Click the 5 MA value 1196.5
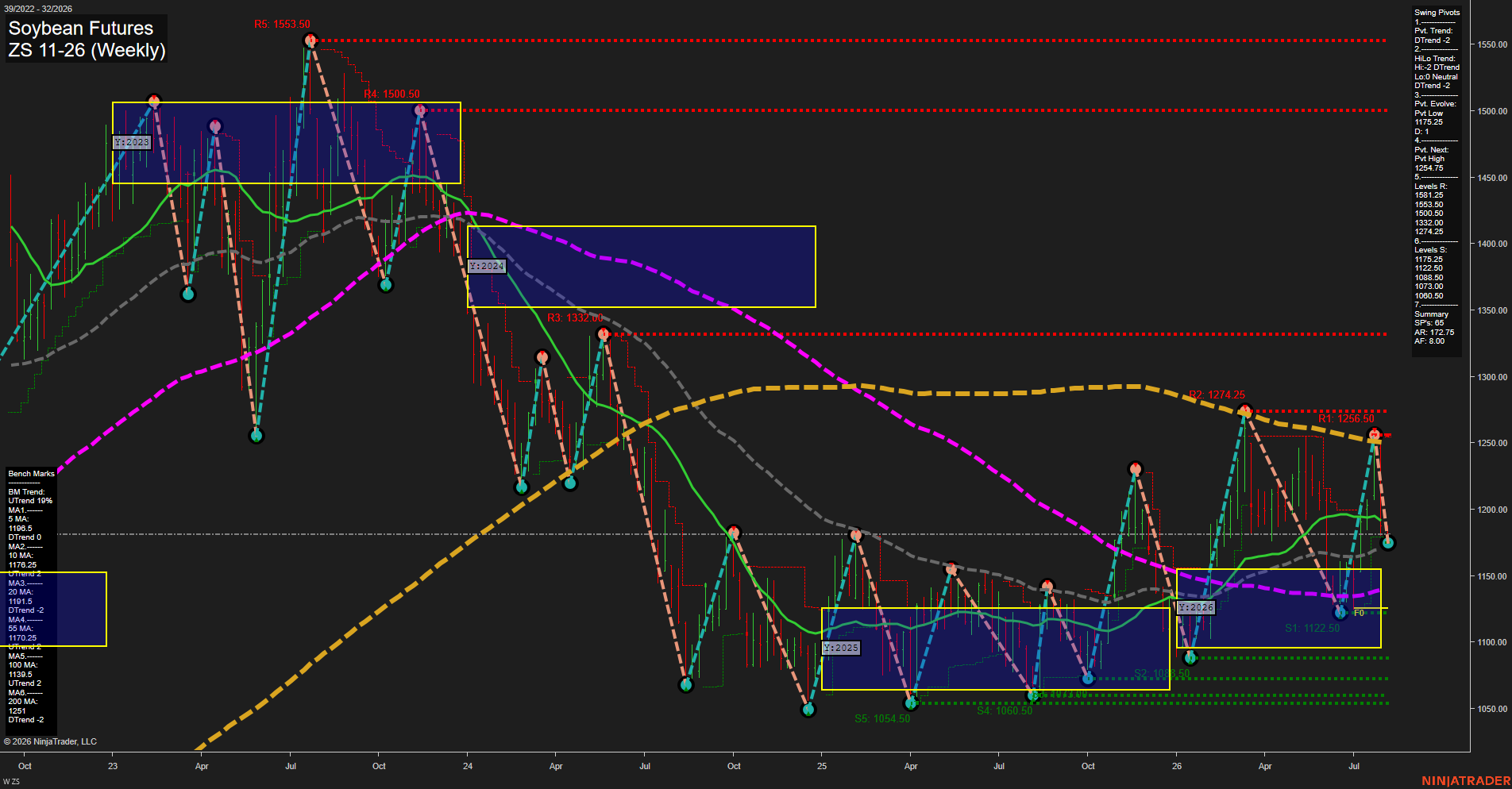 21,528
